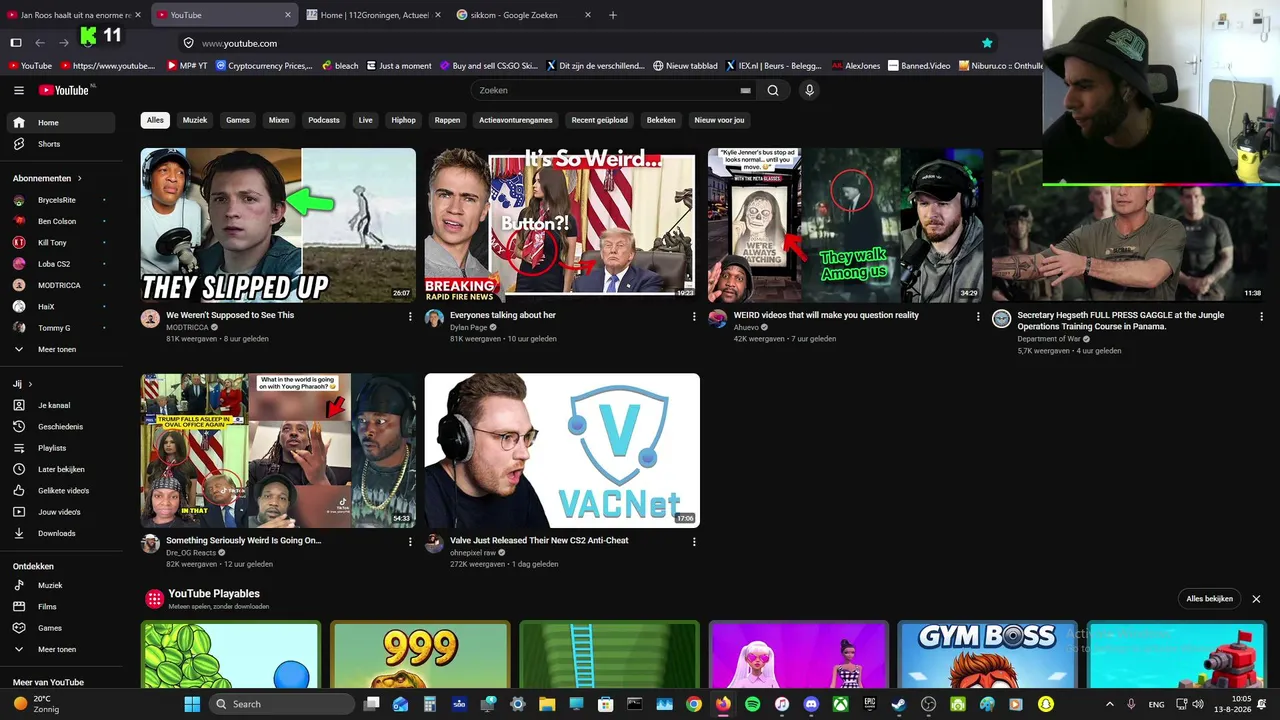Open the Jij section

[22, 384]
